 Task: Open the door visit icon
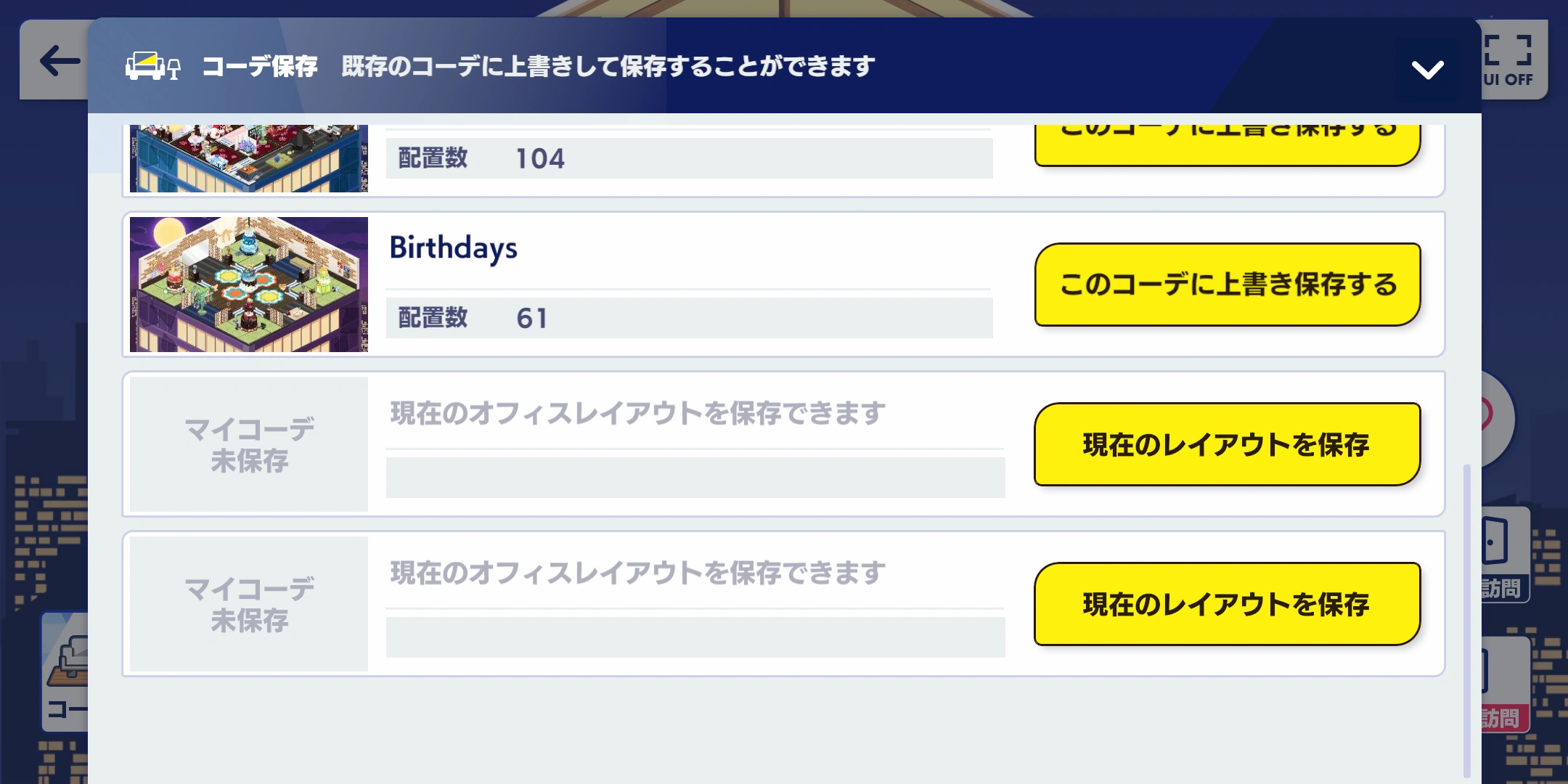(1504, 553)
